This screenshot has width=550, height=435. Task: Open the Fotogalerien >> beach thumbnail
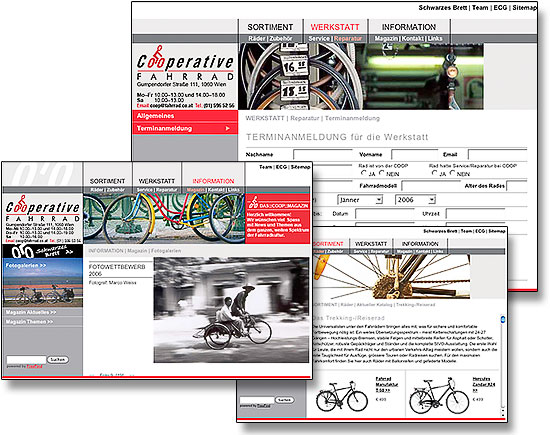(x=42, y=283)
